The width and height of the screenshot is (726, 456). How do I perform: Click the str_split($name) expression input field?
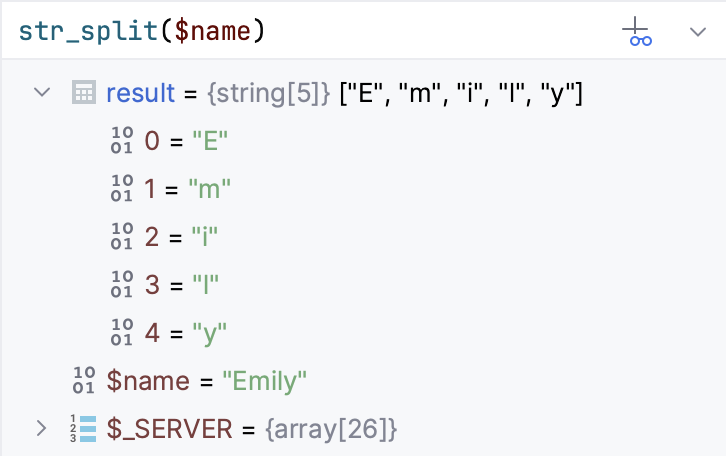point(300,31)
